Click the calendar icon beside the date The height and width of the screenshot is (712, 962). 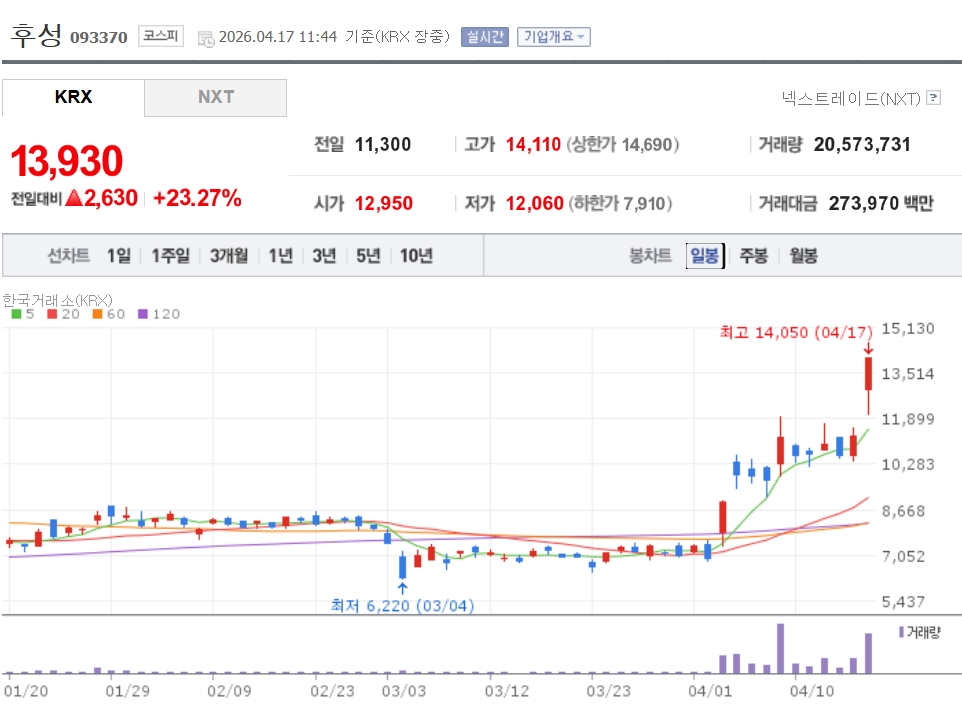pyautogui.click(x=206, y=38)
